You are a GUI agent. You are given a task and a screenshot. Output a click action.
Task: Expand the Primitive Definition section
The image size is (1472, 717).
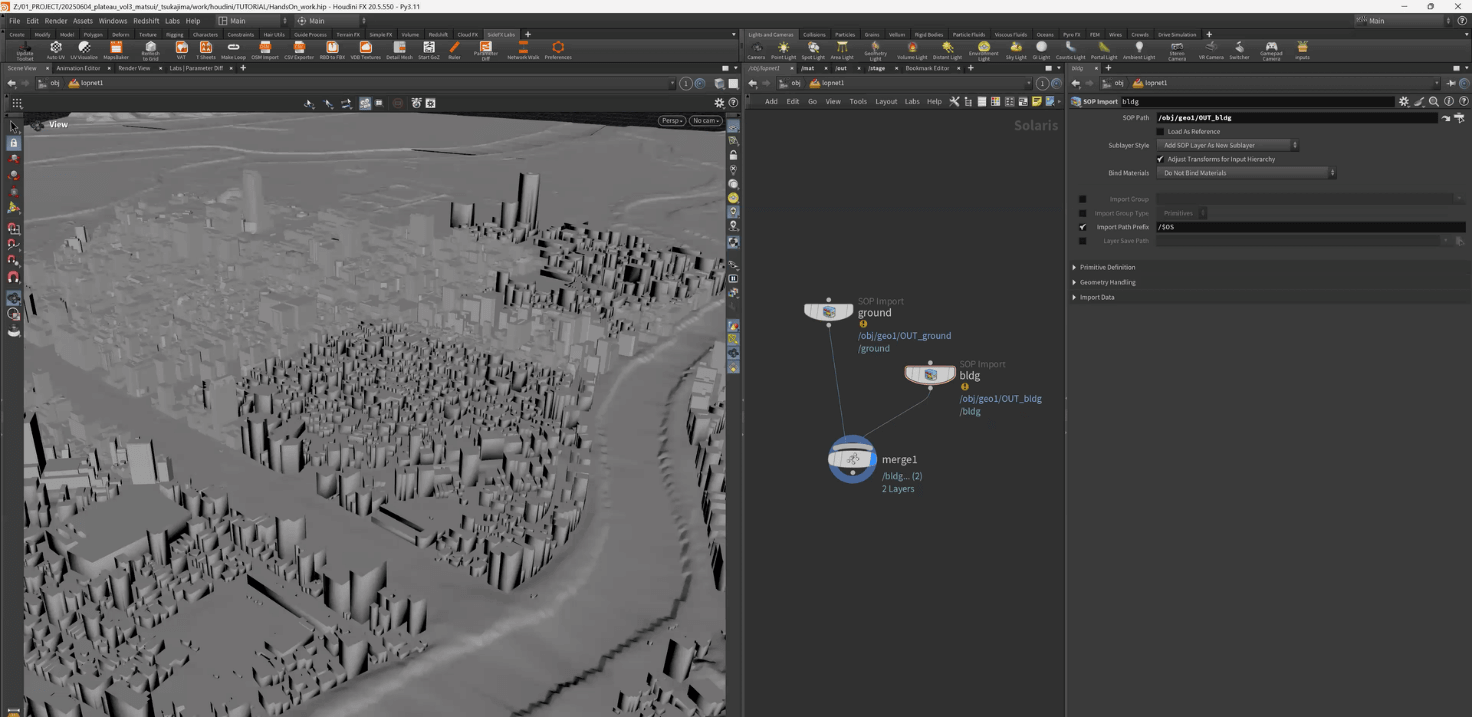[x=1106, y=267]
